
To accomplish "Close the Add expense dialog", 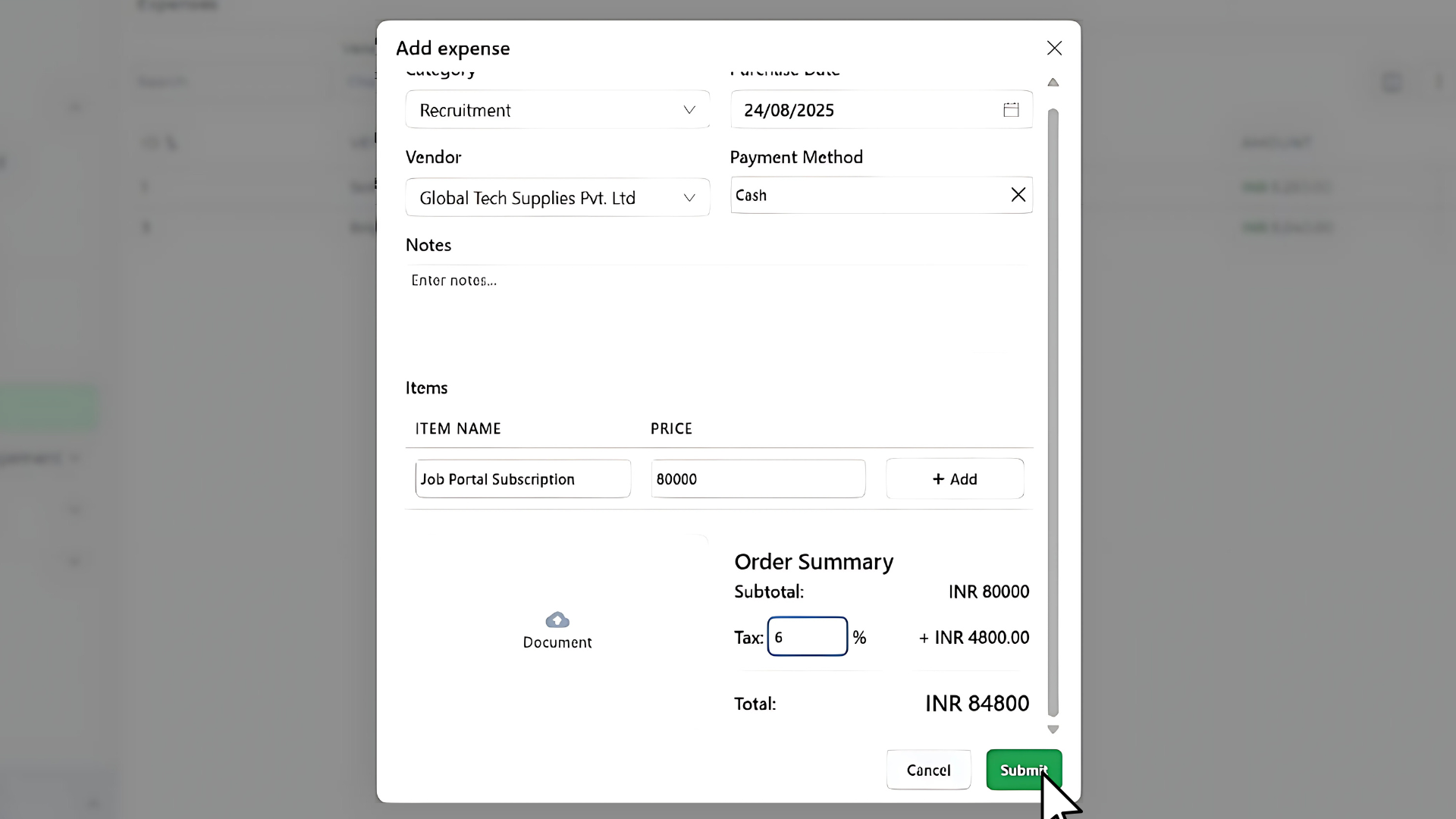I will click(1054, 48).
